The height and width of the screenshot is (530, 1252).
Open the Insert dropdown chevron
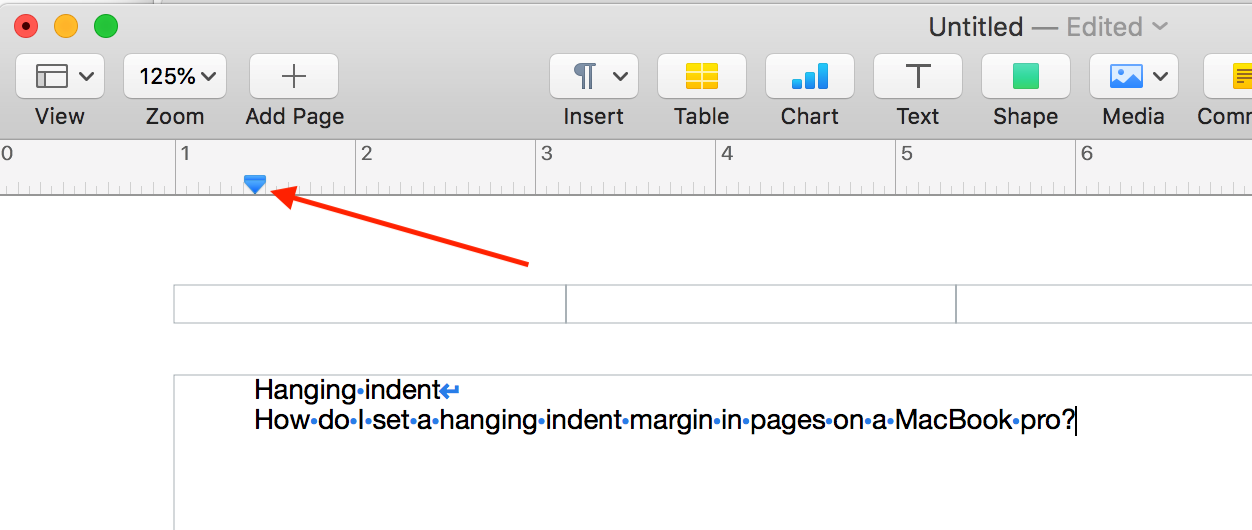(620, 76)
